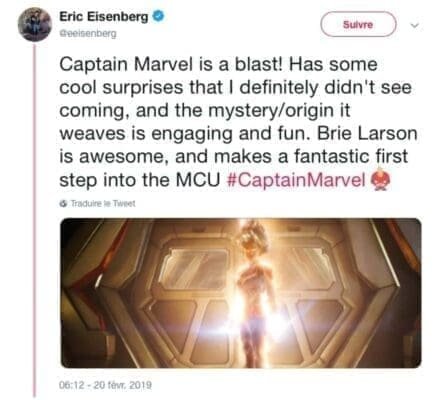
Task: Open the tweet options chevron menu
Action: click(x=414, y=25)
